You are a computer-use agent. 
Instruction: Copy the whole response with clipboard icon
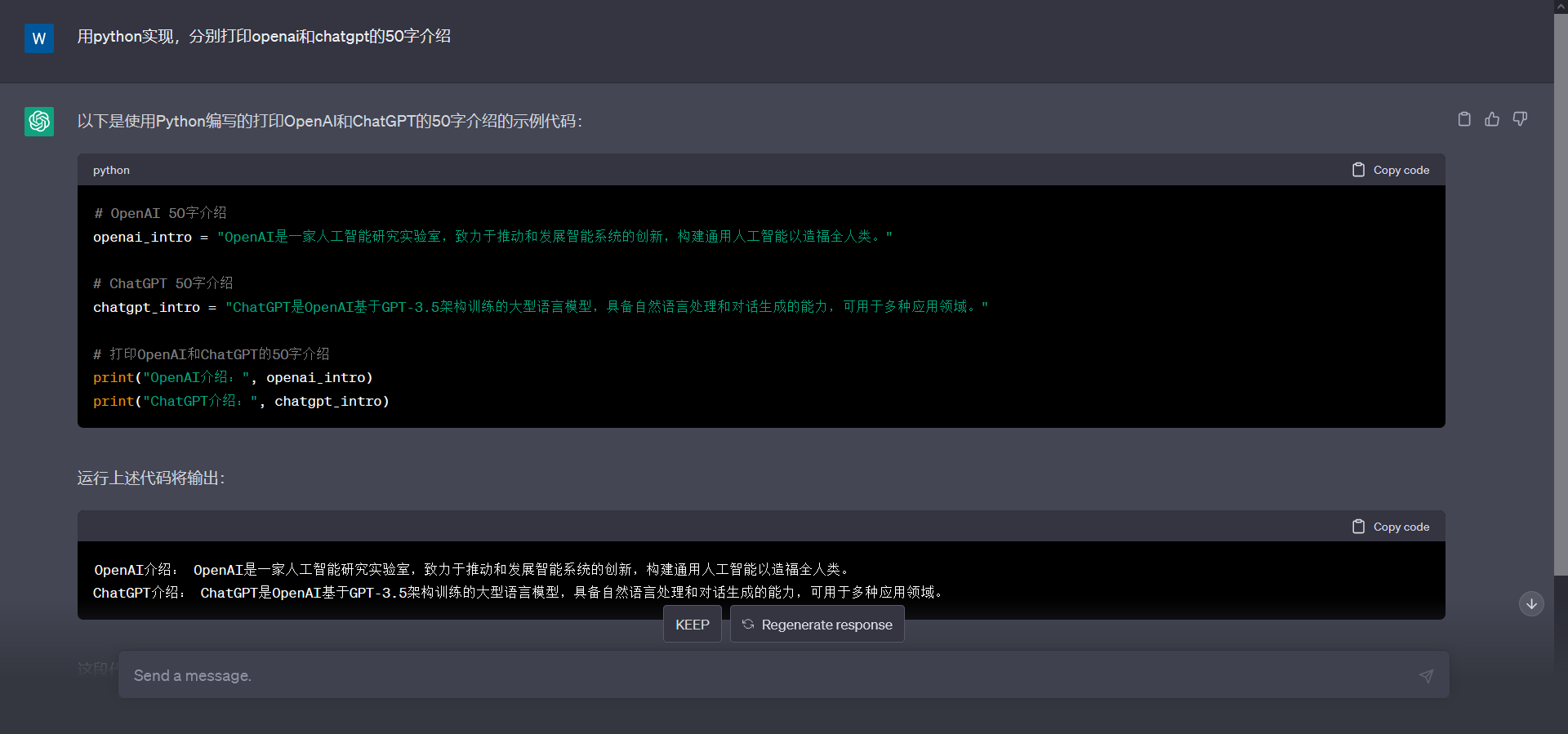coord(1464,119)
